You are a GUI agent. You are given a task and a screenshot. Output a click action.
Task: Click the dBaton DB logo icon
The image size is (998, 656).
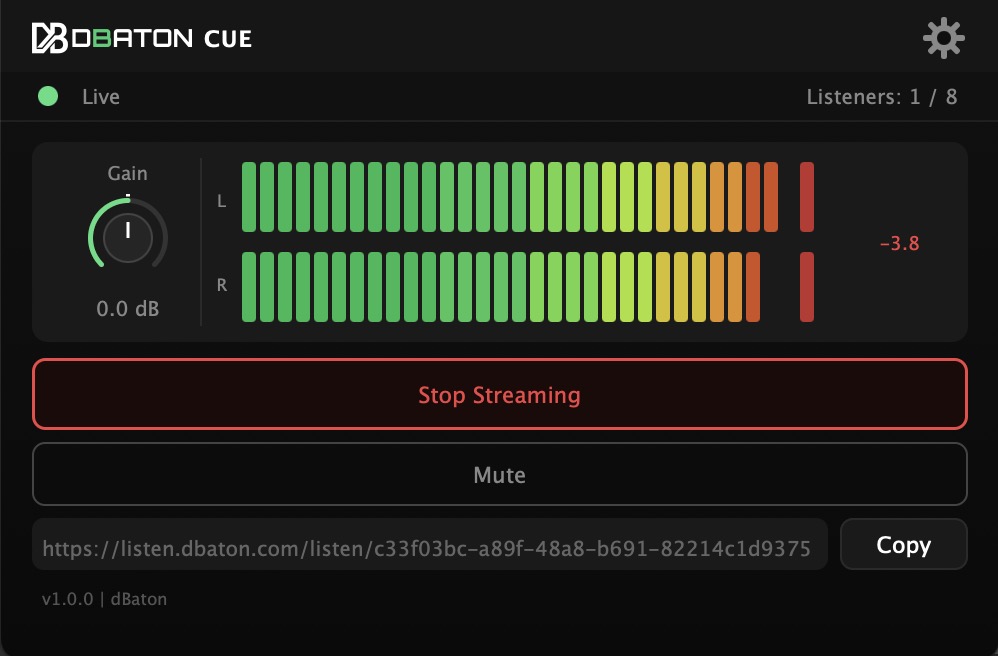(50, 38)
